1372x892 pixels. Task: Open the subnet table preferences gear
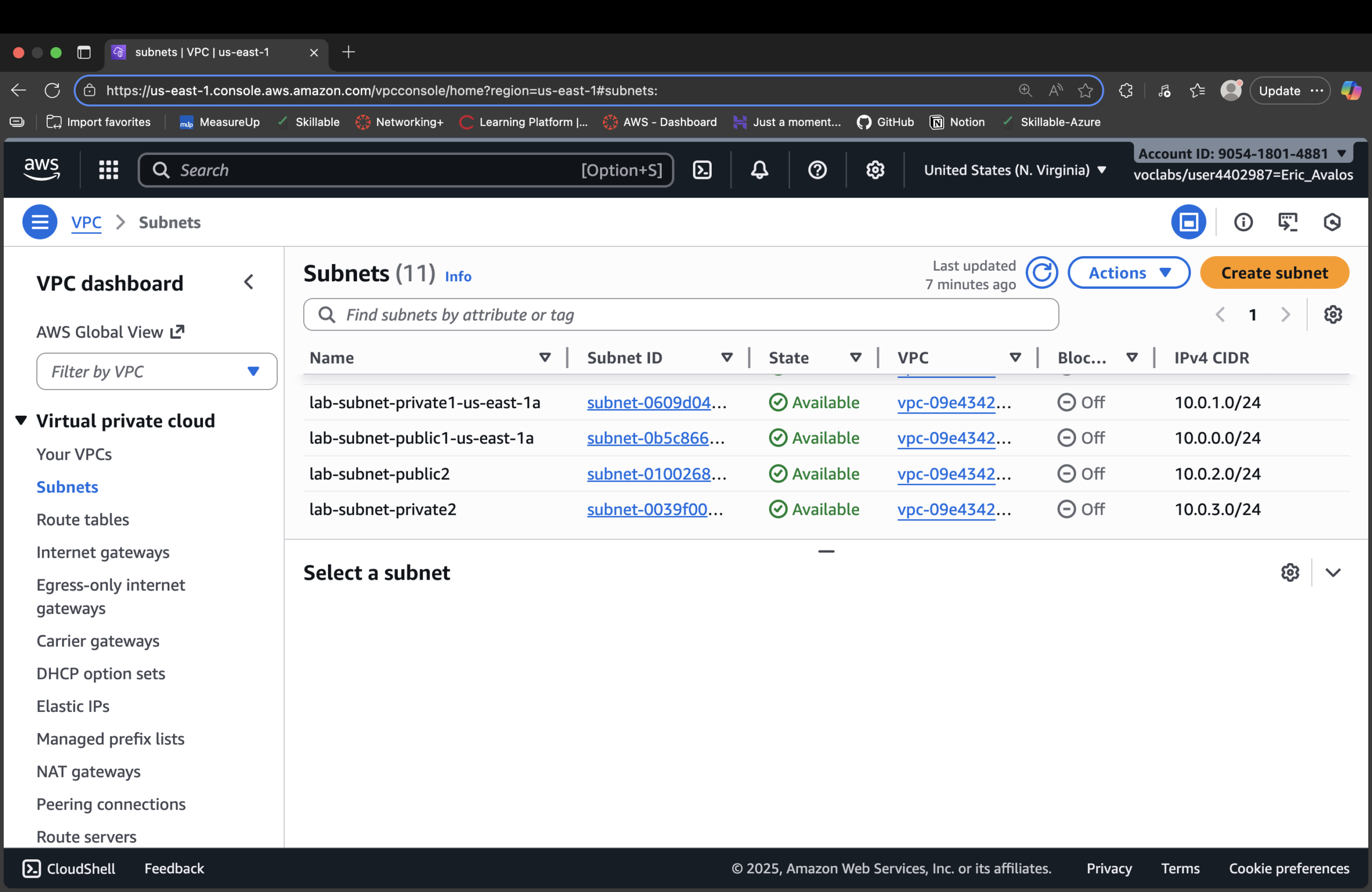[x=1333, y=314]
